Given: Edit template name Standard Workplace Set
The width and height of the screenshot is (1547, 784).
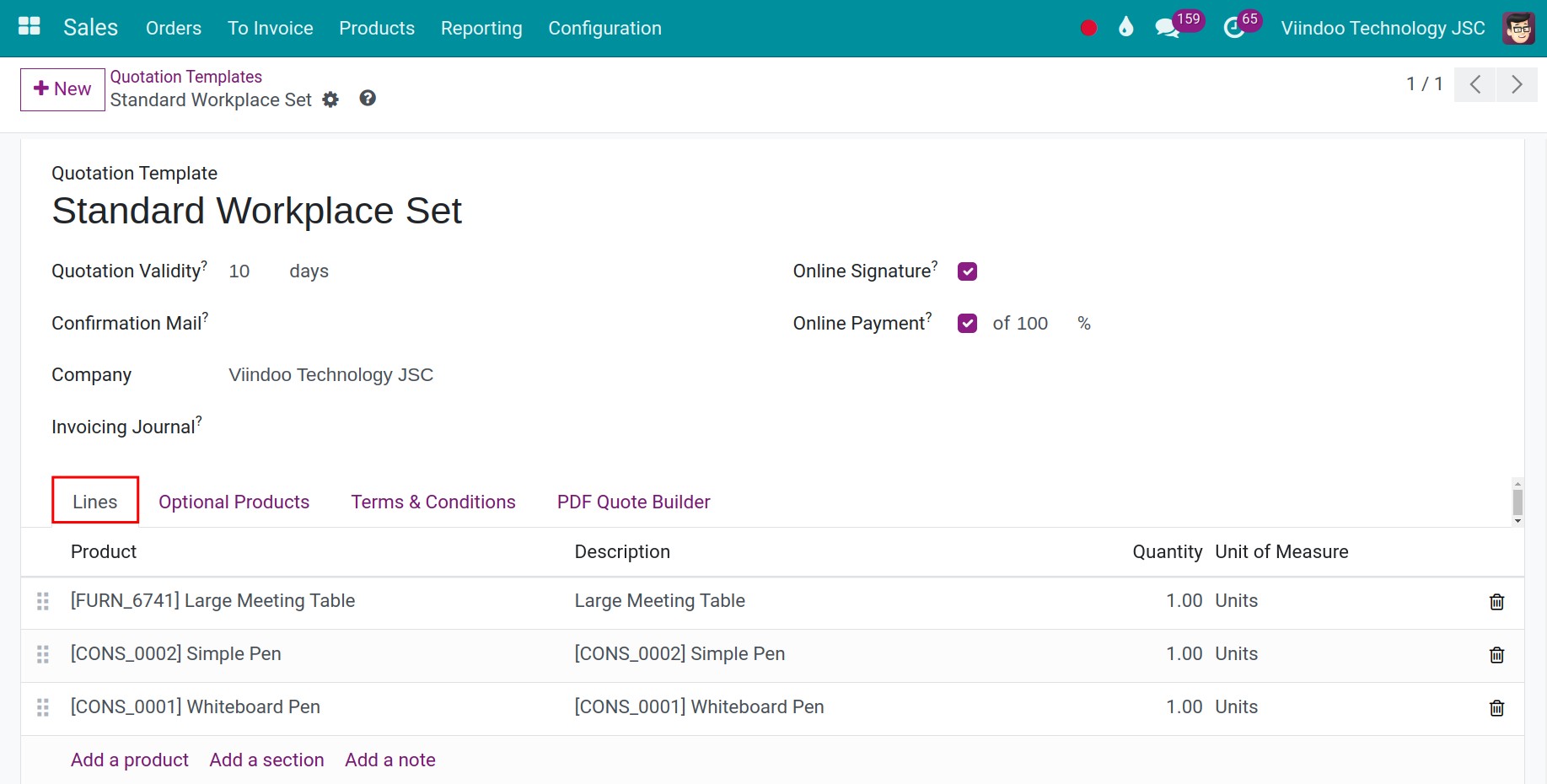Looking at the screenshot, I should tap(257, 211).
